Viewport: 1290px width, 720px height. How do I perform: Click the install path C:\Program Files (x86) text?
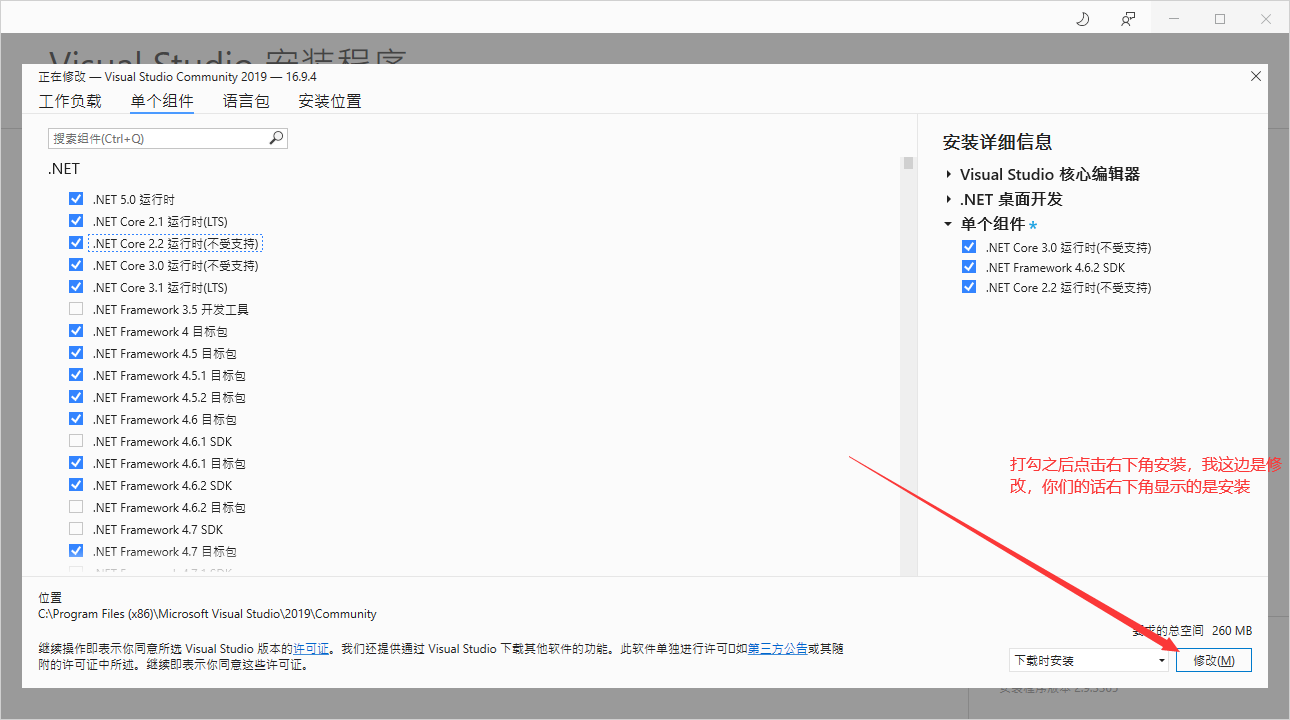[208, 614]
